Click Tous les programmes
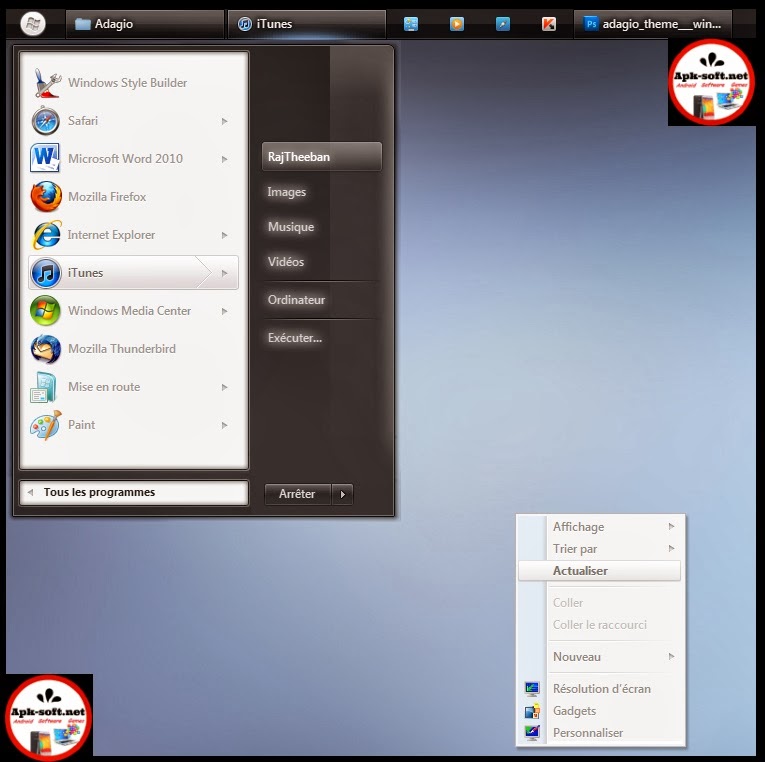The height and width of the screenshot is (762, 765). (134, 492)
